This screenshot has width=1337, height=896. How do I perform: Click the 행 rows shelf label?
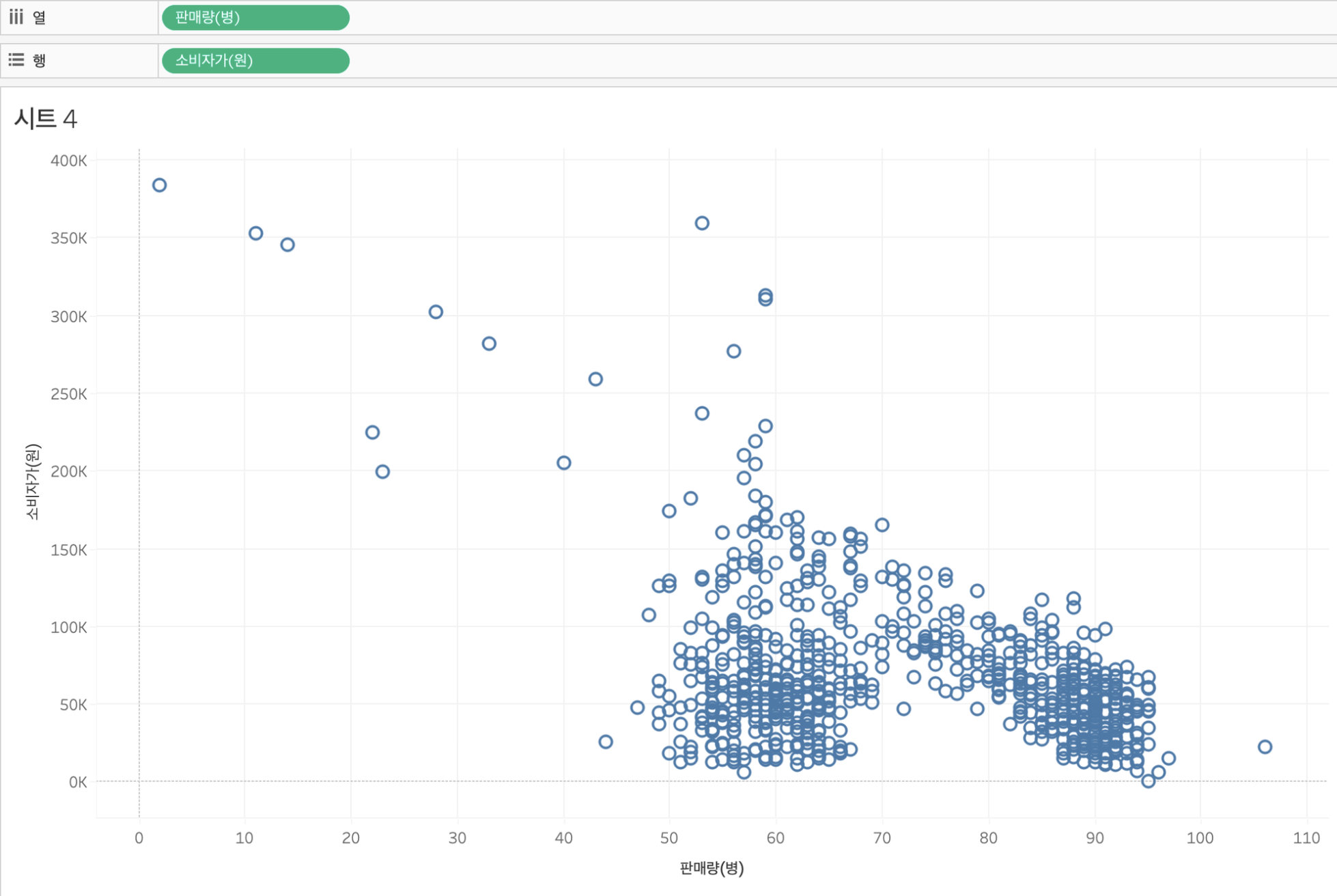click(x=40, y=61)
